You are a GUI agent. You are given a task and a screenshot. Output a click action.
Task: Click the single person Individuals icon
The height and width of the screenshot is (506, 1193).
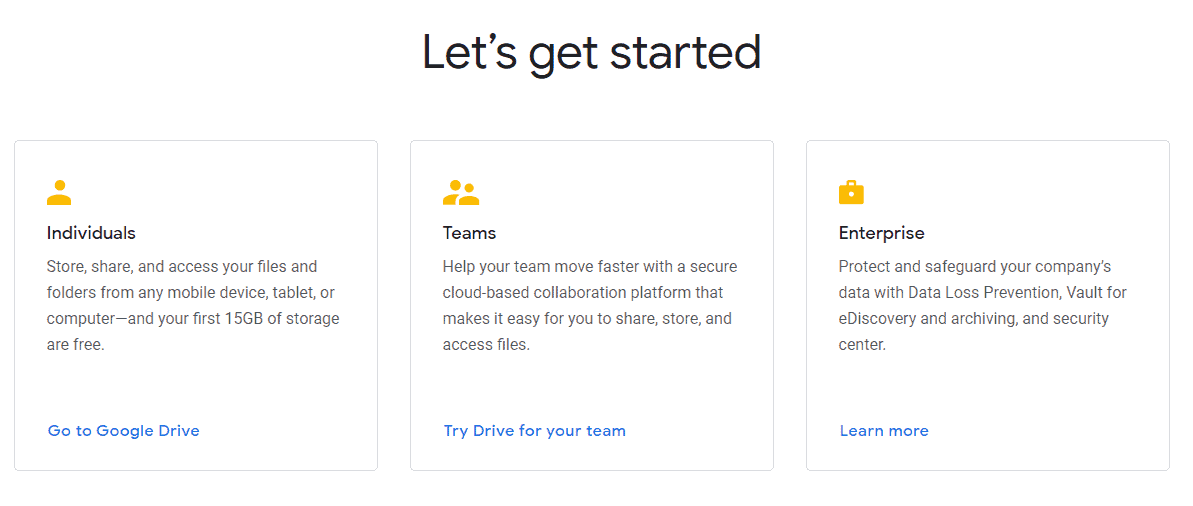click(59, 192)
